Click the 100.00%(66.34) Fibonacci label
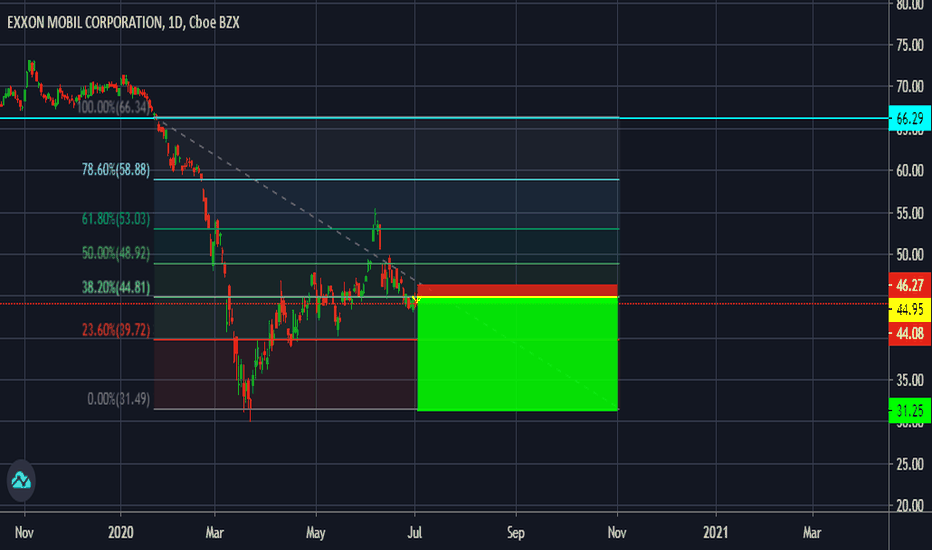The image size is (932, 550). tap(114, 107)
